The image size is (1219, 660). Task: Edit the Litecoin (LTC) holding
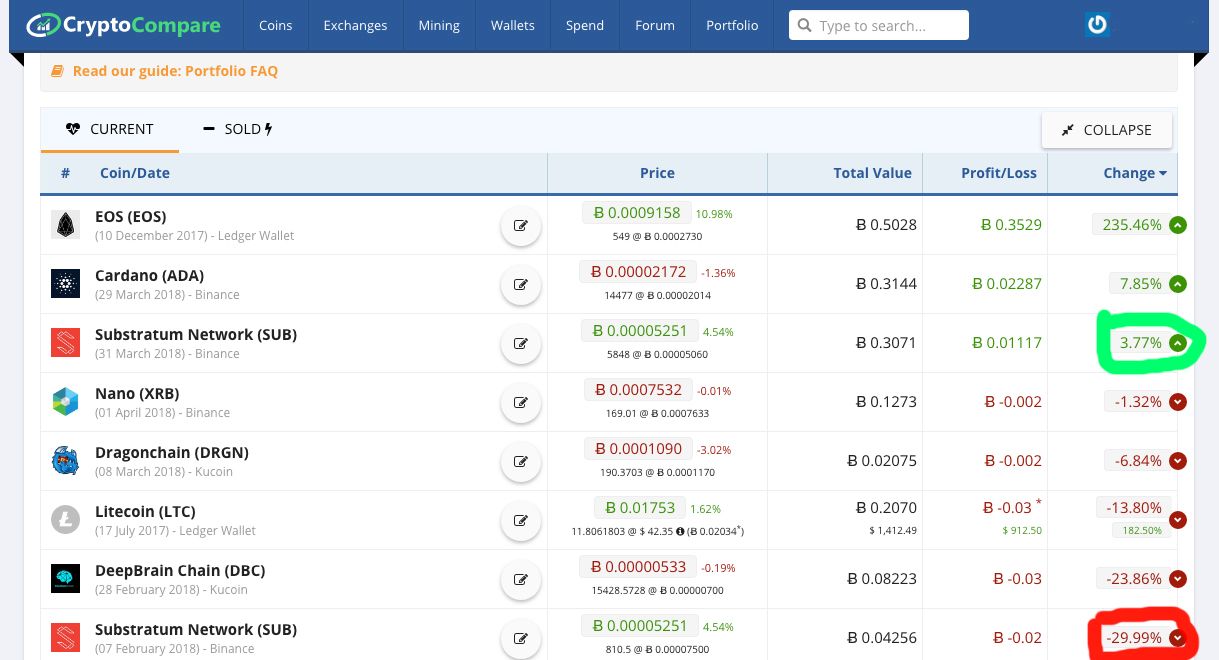point(521,521)
